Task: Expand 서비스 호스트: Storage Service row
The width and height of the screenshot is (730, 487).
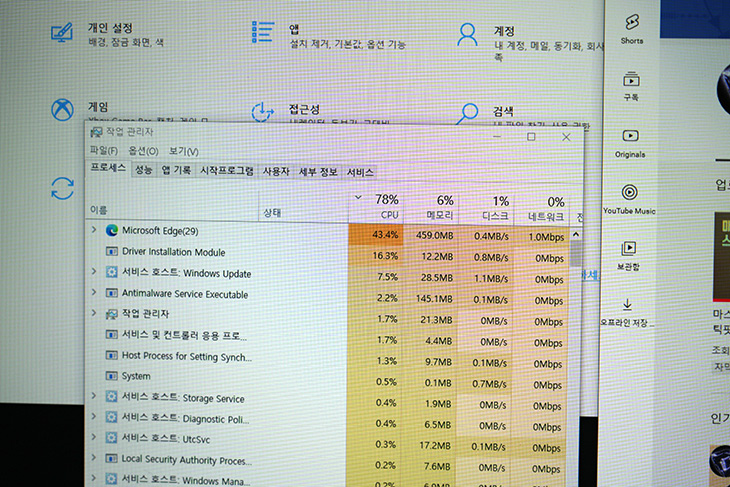Action: click(94, 396)
